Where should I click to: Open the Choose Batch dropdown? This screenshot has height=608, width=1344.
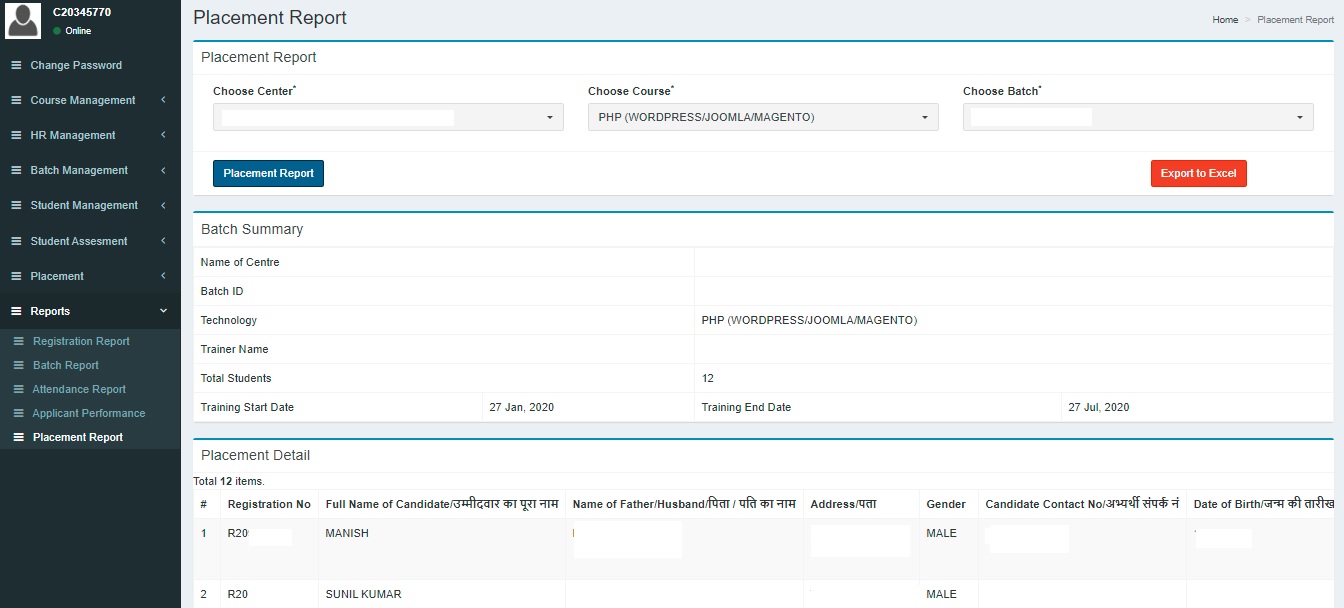pyautogui.click(x=1138, y=117)
